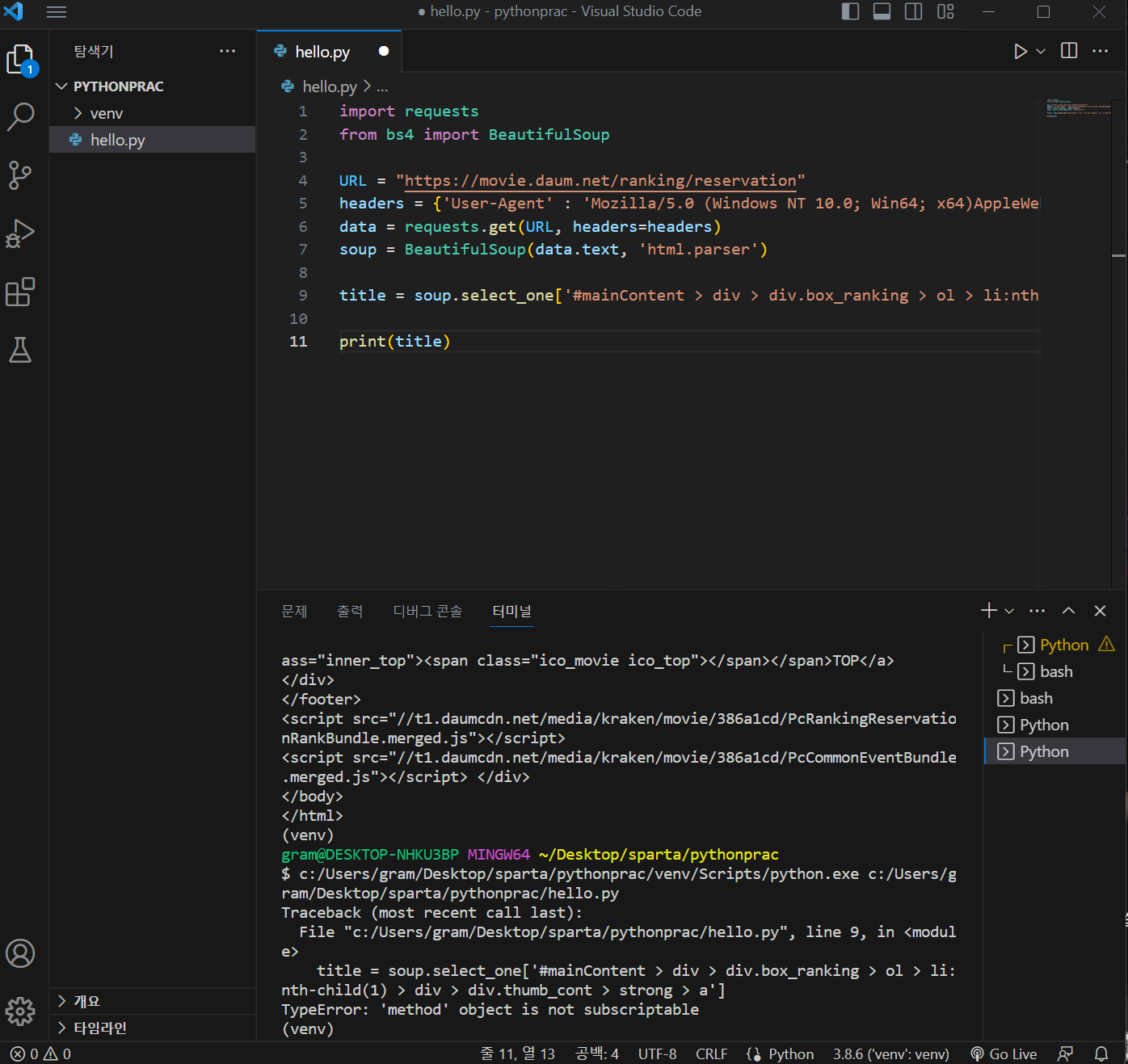Expand the venv folder
1128x1064 pixels.
[x=152, y=113]
